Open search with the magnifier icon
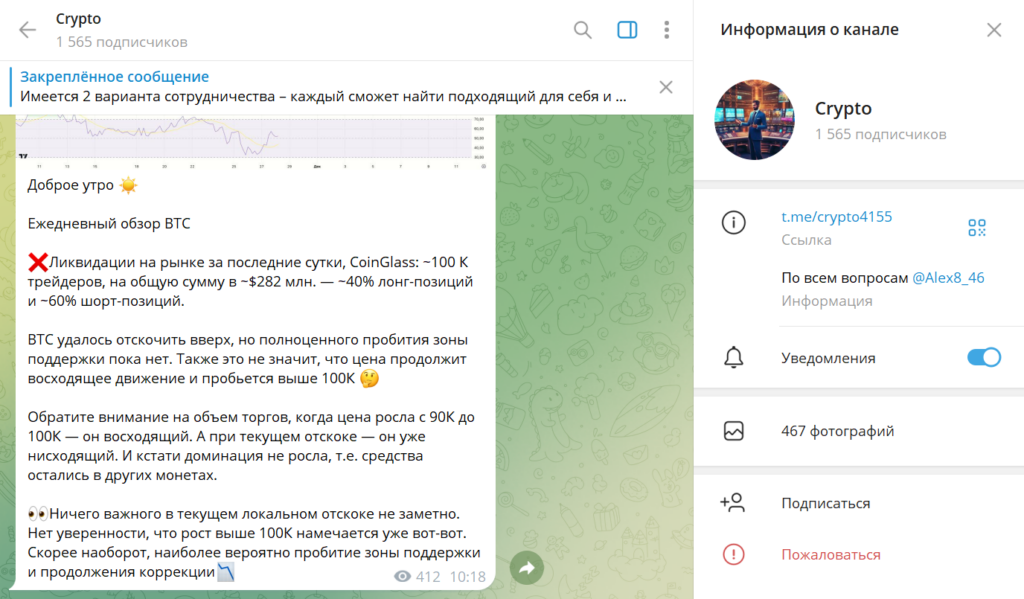This screenshot has height=599, width=1024. (583, 29)
